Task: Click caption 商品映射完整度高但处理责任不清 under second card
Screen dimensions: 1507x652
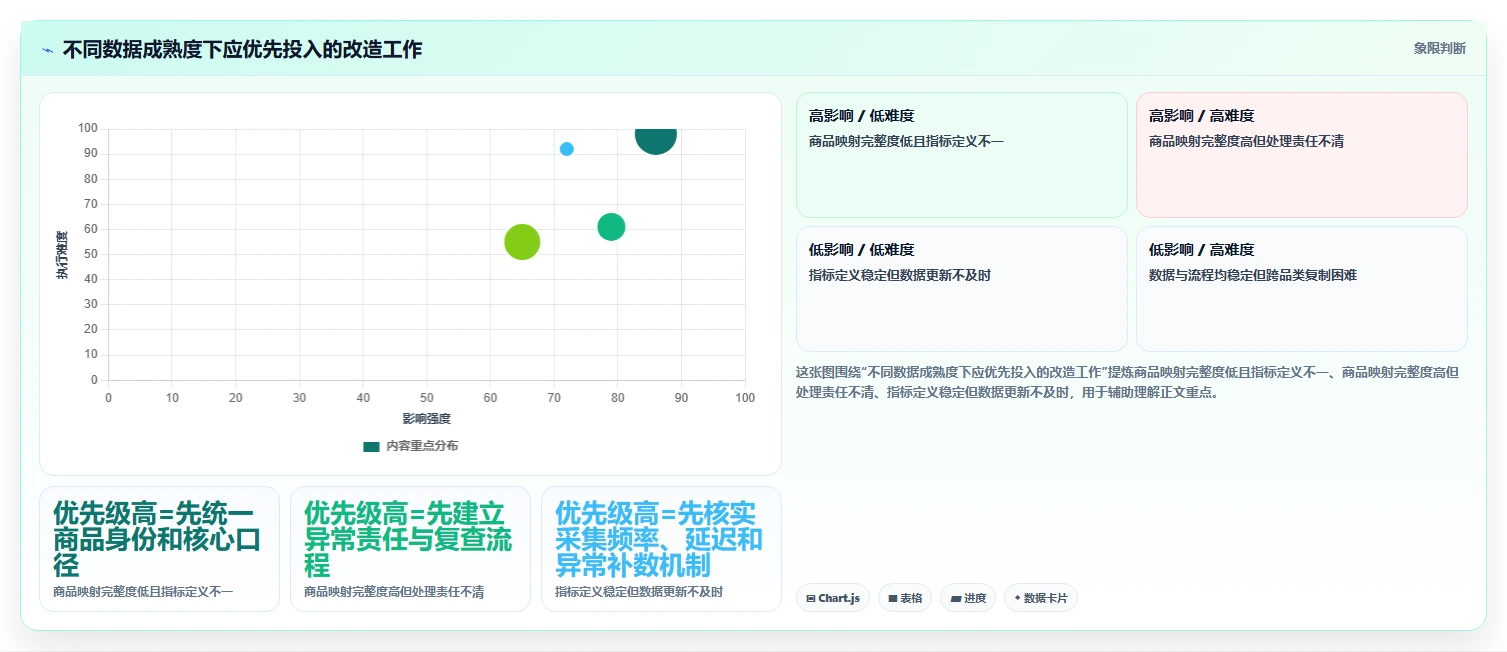Action: [394, 592]
